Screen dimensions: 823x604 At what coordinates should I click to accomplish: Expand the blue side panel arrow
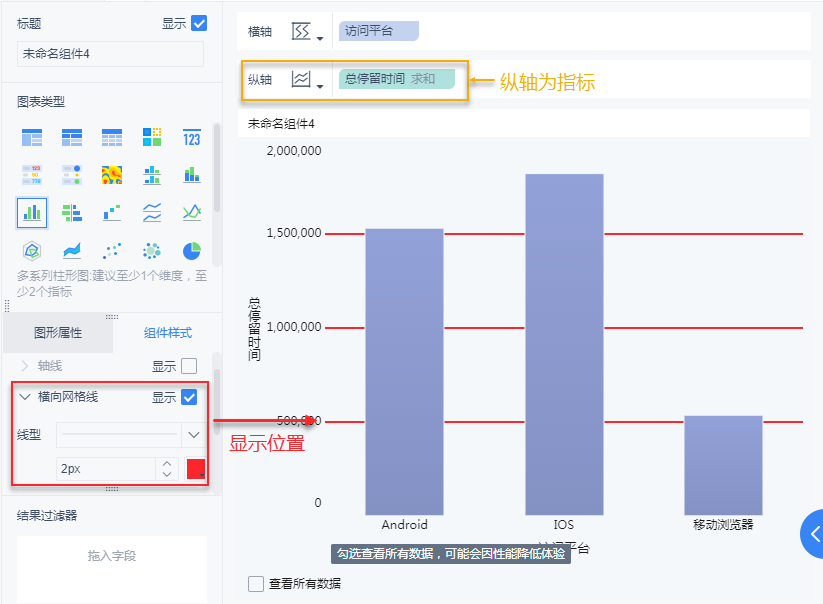[812, 534]
